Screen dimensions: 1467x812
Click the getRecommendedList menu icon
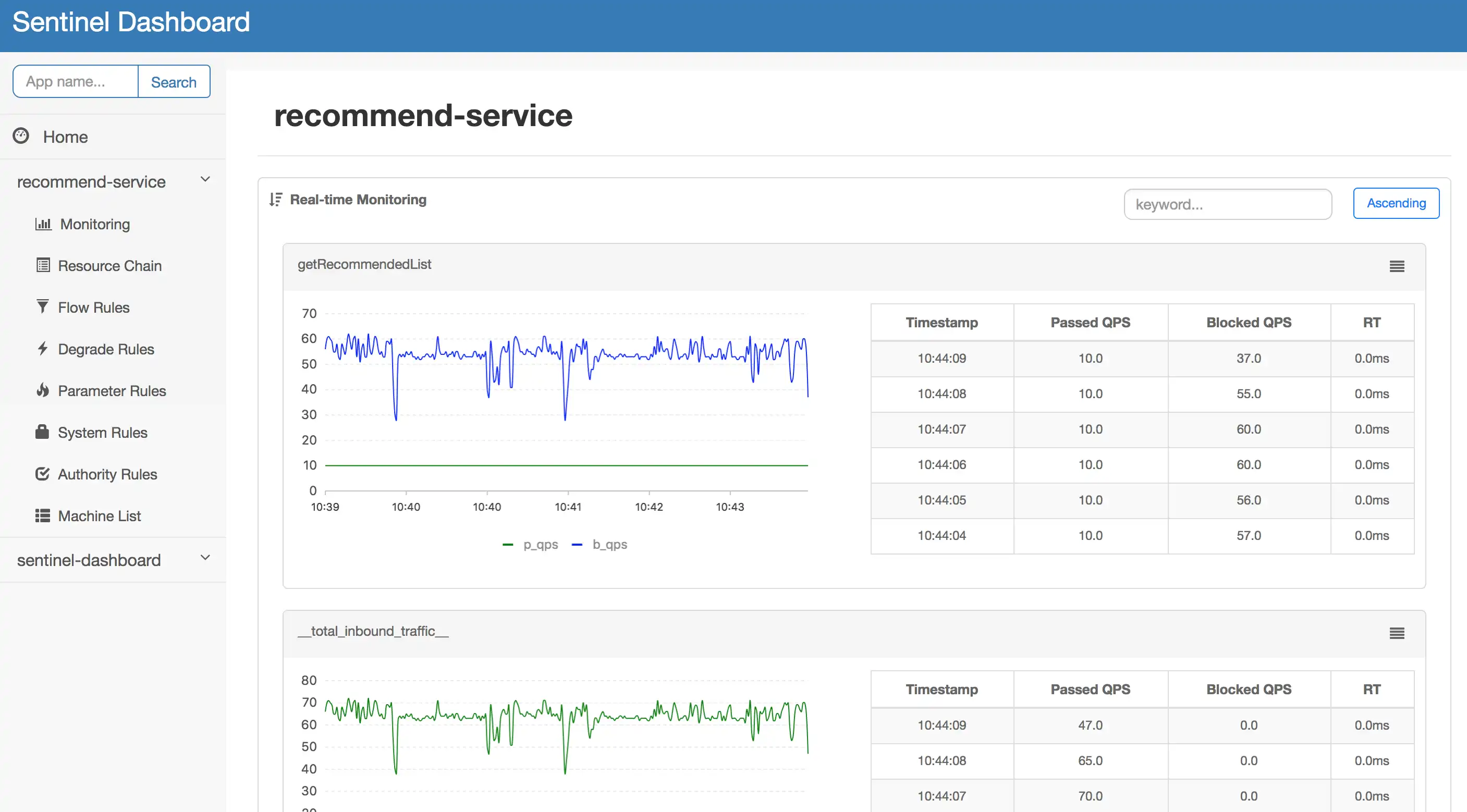[1397, 265]
